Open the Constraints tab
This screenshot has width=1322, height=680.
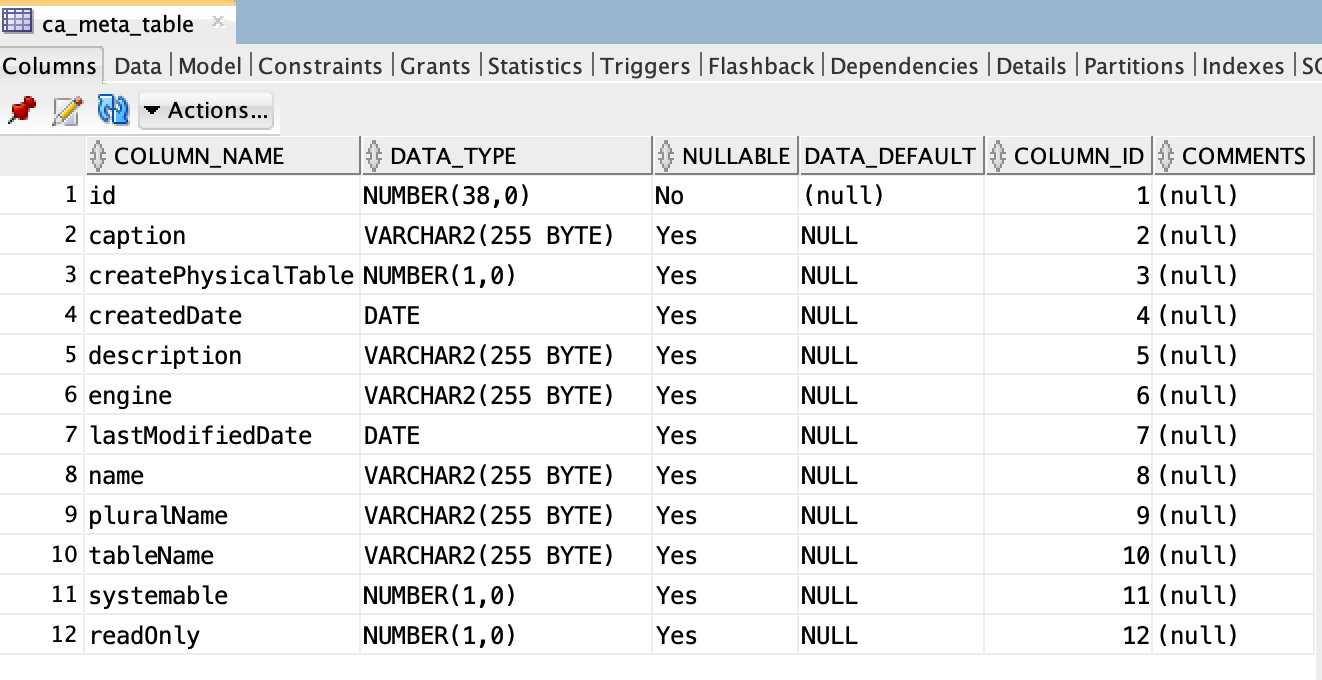[320, 66]
